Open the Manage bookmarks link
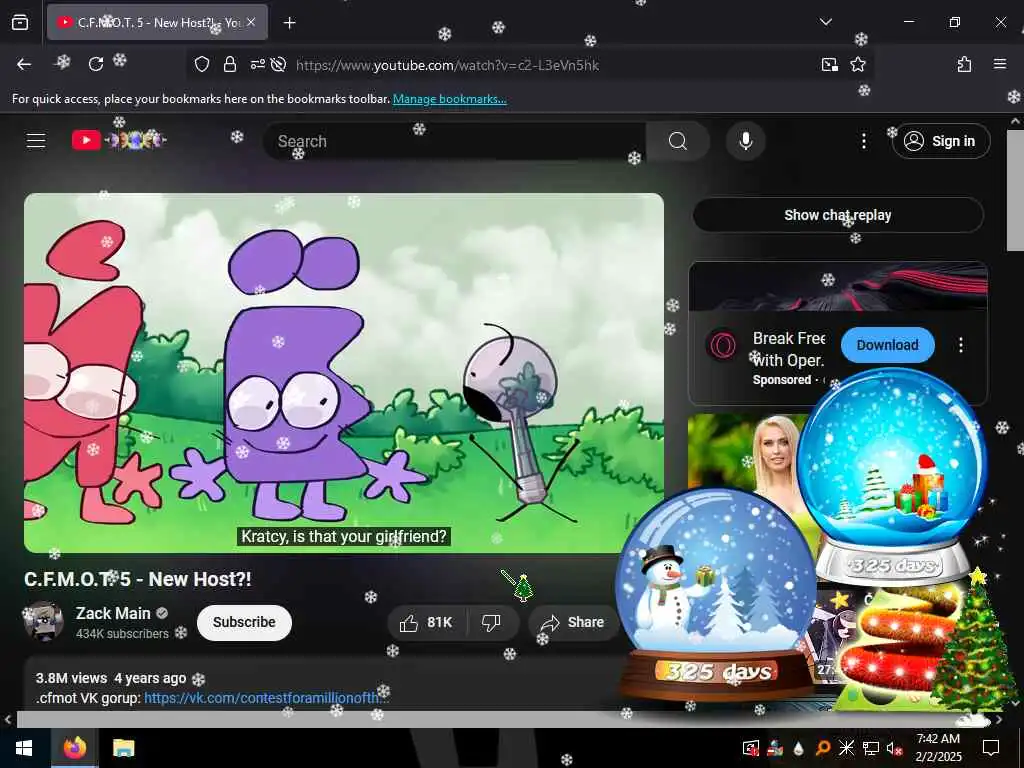 [x=449, y=99]
